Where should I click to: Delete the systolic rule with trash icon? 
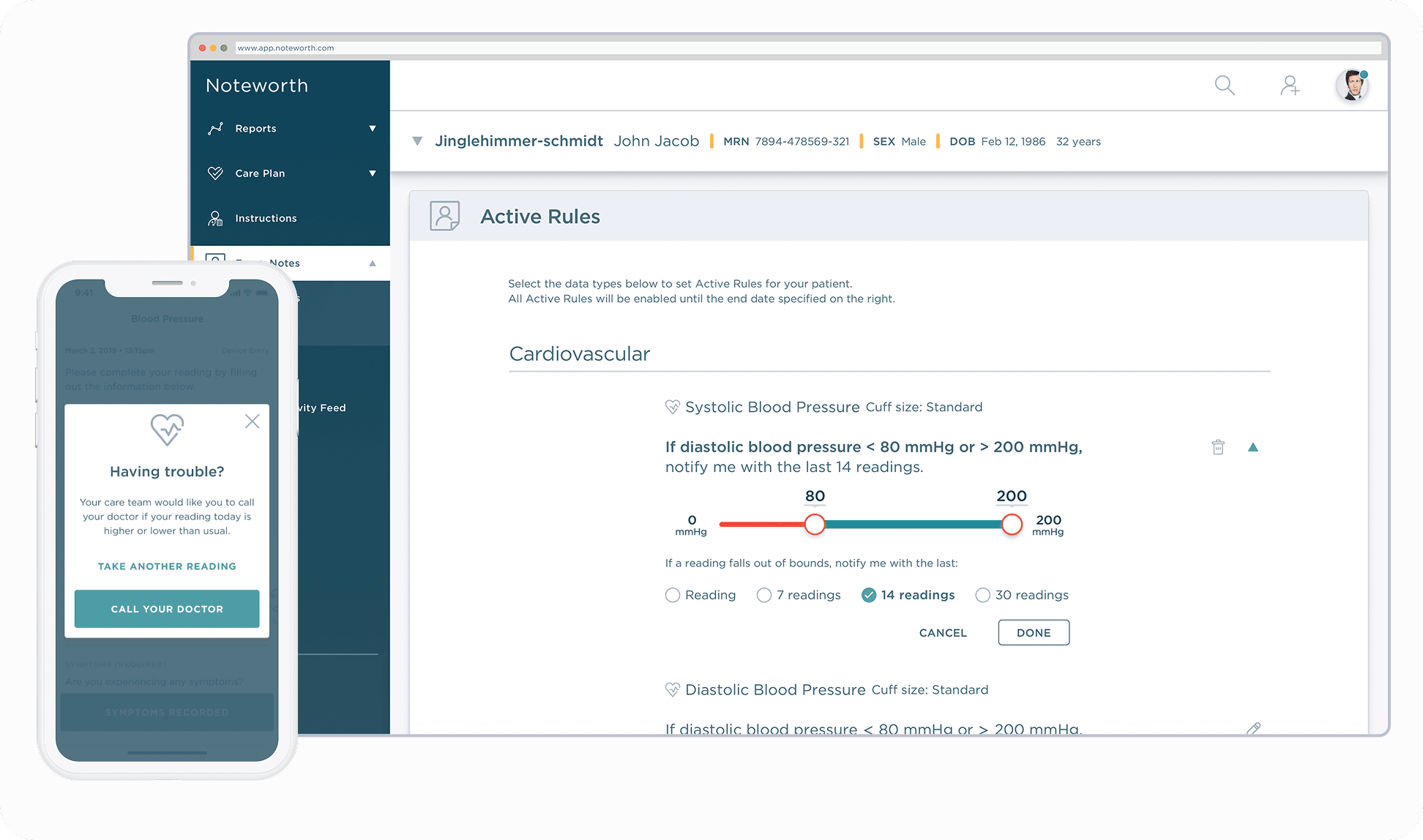(x=1218, y=447)
